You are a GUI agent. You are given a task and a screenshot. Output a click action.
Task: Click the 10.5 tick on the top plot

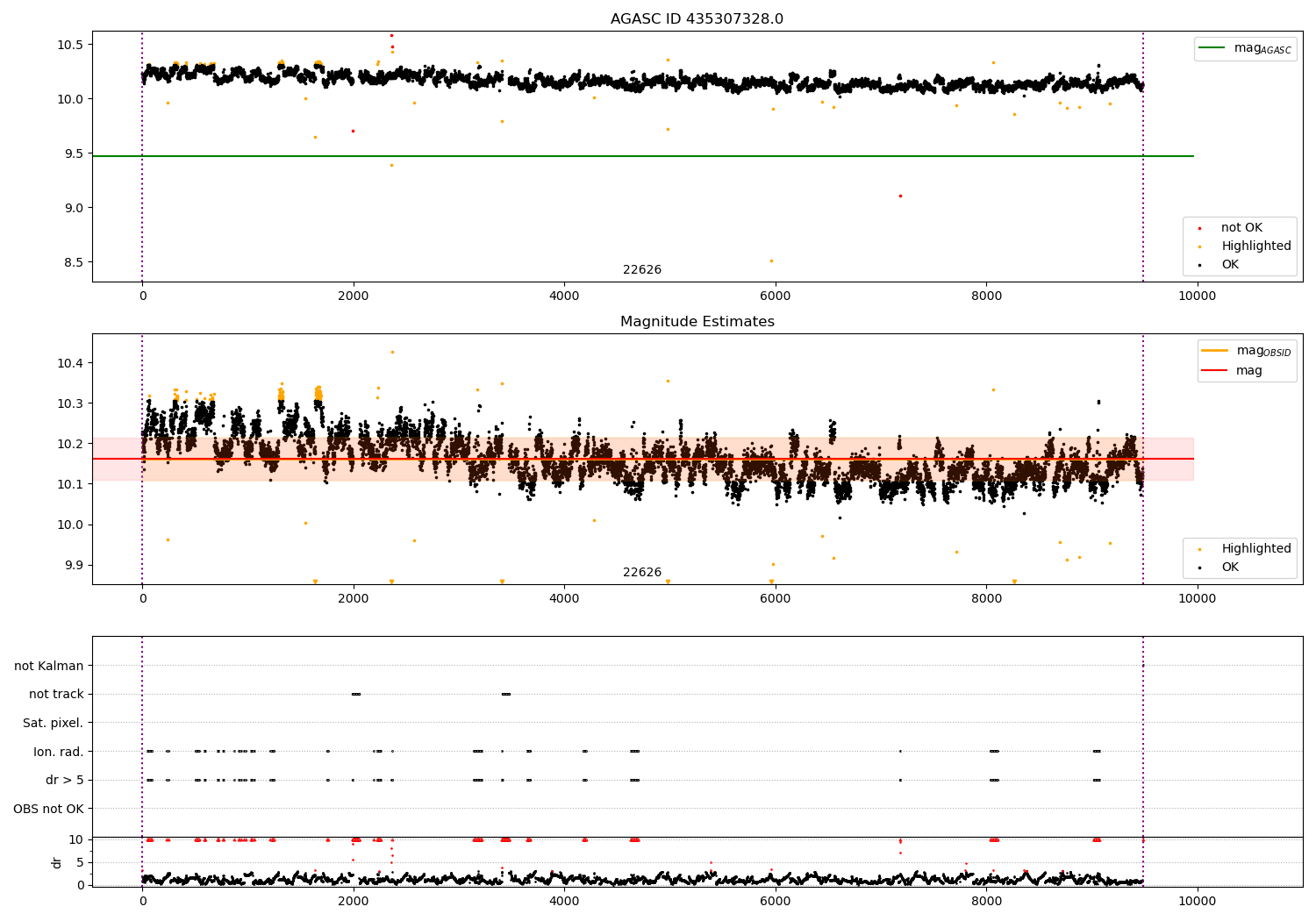tap(70, 45)
